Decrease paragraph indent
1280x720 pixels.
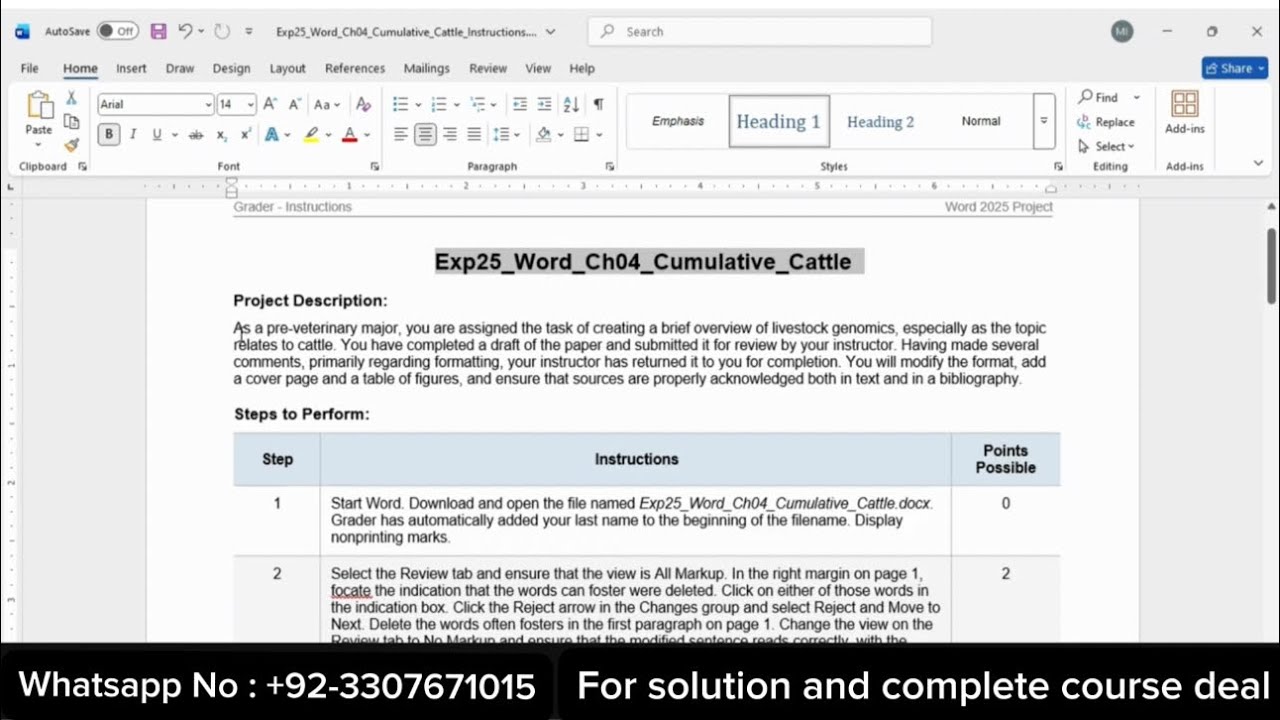tap(519, 104)
